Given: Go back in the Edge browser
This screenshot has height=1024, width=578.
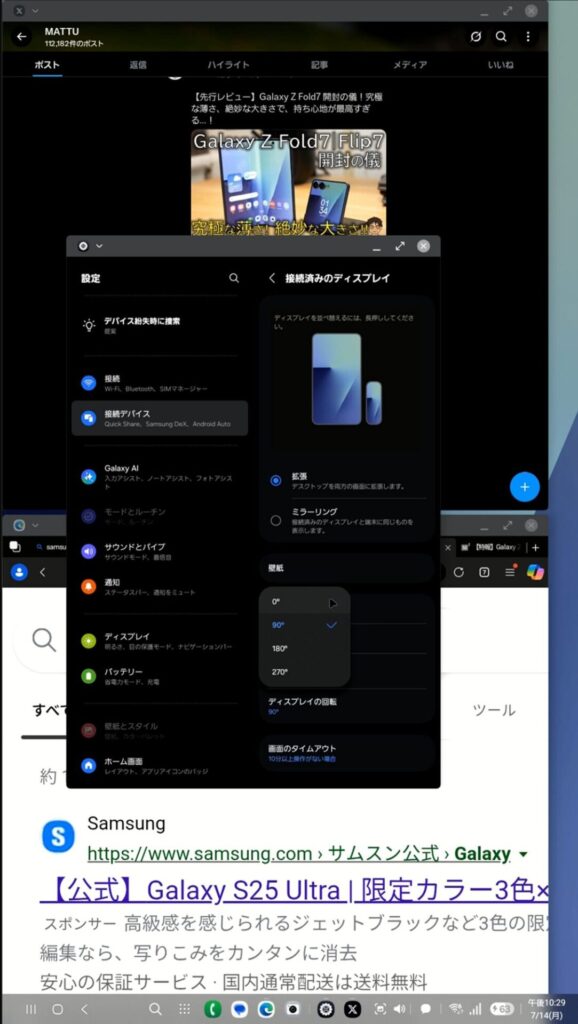Looking at the screenshot, I should tap(42, 572).
